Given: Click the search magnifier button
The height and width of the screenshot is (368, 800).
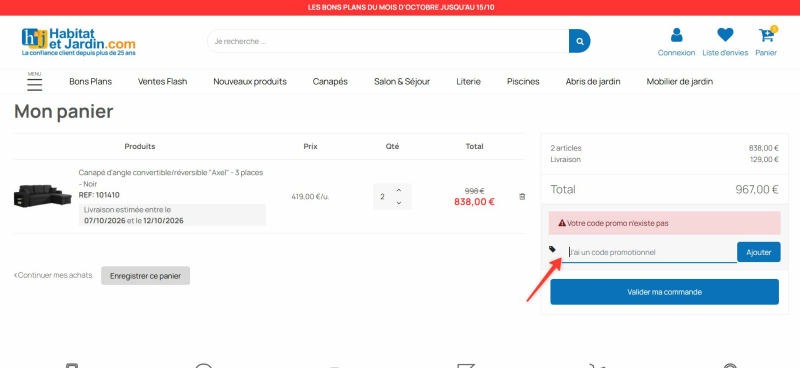Looking at the screenshot, I should pos(580,41).
